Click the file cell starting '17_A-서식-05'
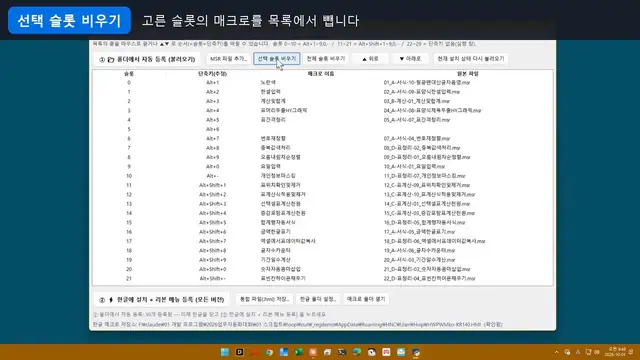The width and height of the screenshot is (640, 360). pyautogui.click(x=419, y=232)
